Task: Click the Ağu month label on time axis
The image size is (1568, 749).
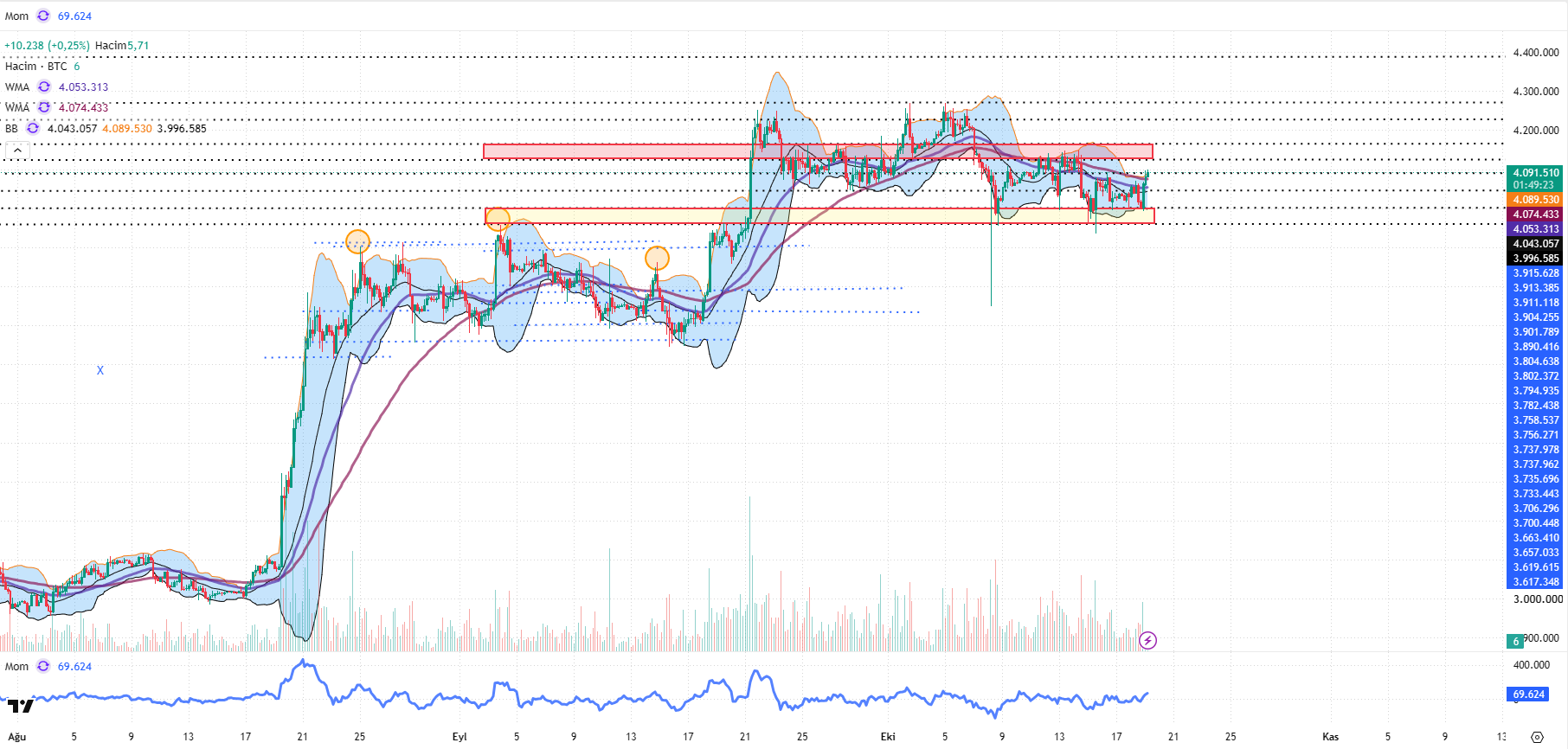Action: pos(16,737)
